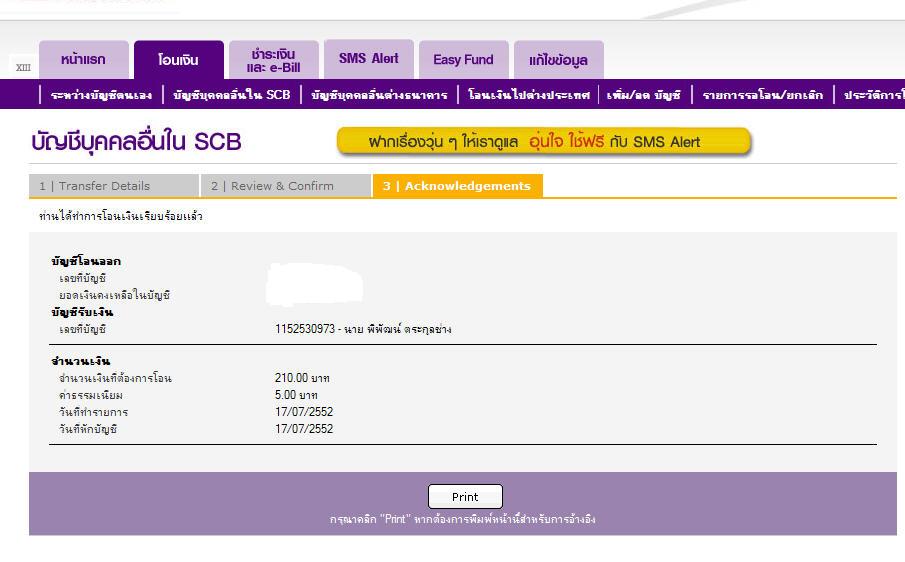905x562 pixels.
Task: Select the โอนเงิน transfer tab
Action: tap(179, 59)
